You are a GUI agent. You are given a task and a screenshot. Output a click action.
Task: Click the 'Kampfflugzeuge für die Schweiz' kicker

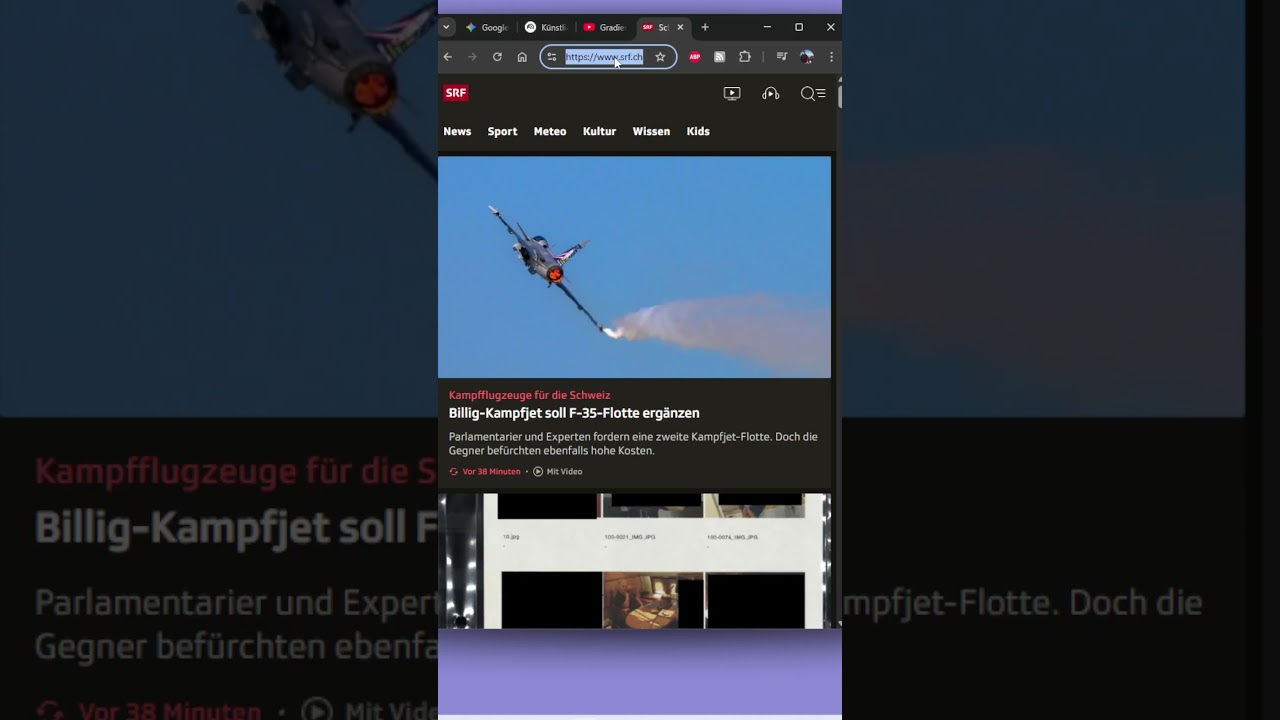pos(529,395)
